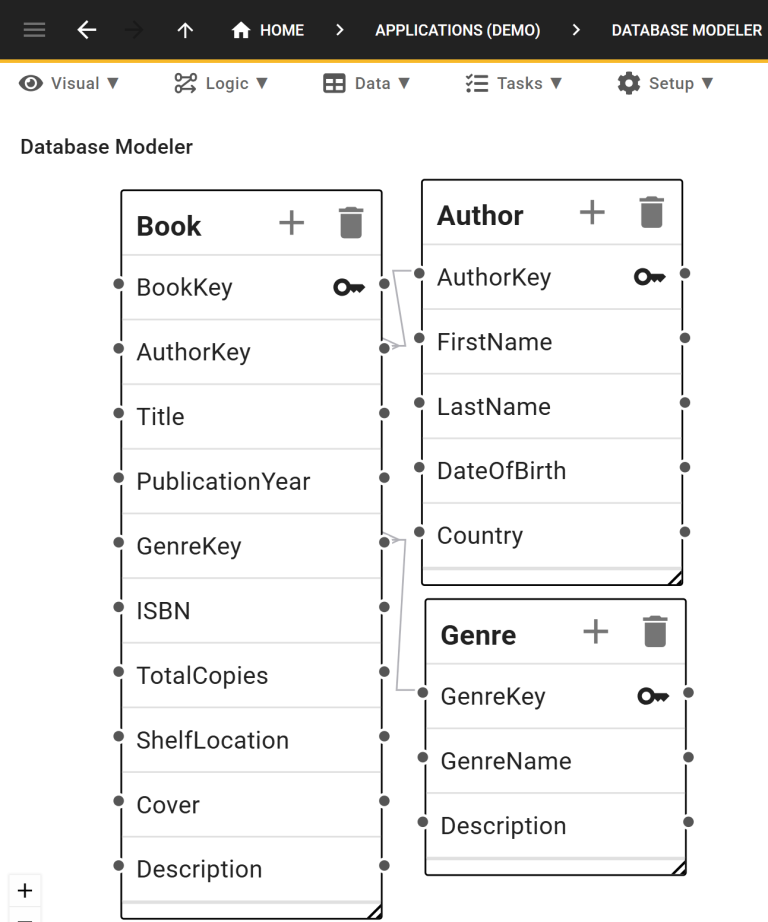Image resolution: width=768 pixels, height=922 pixels.
Task: Click the zoom in button at bottom left
Action: point(25,890)
